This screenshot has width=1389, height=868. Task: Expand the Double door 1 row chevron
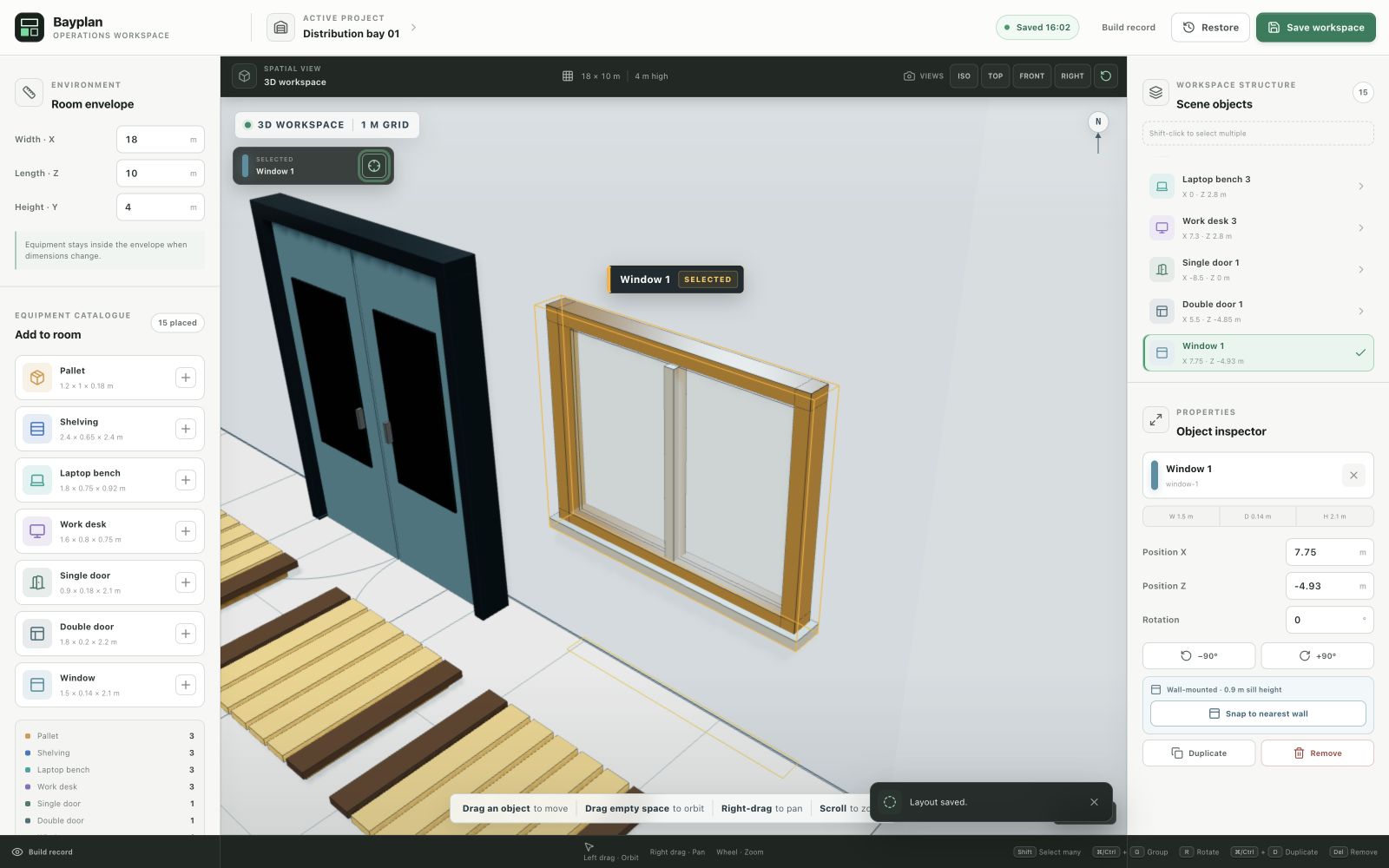(x=1360, y=312)
